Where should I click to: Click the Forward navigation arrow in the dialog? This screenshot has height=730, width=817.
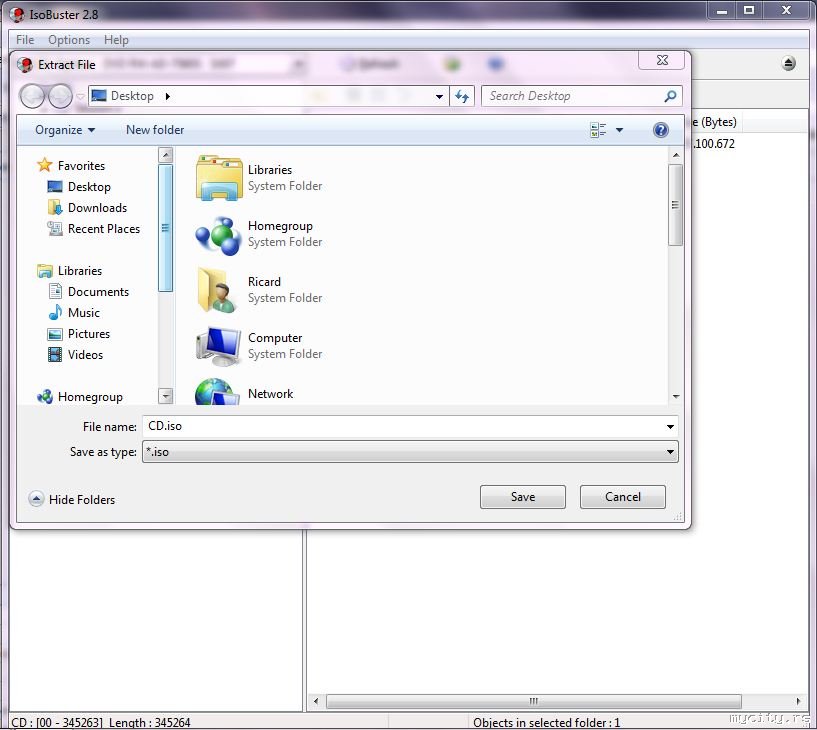click(60, 96)
